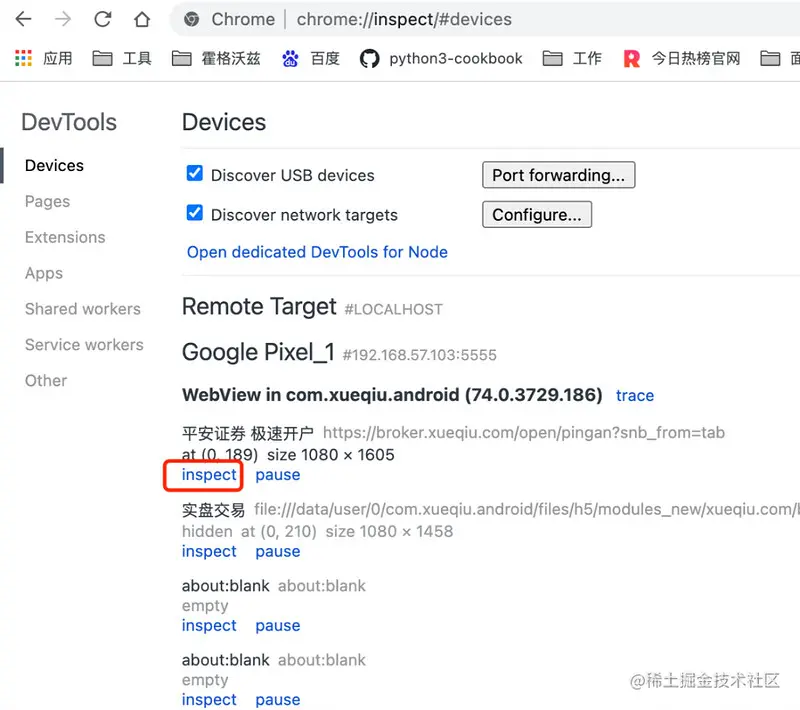The width and height of the screenshot is (800, 710).
Task: Uncheck Discover USB devices
Action: pos(194,173)
